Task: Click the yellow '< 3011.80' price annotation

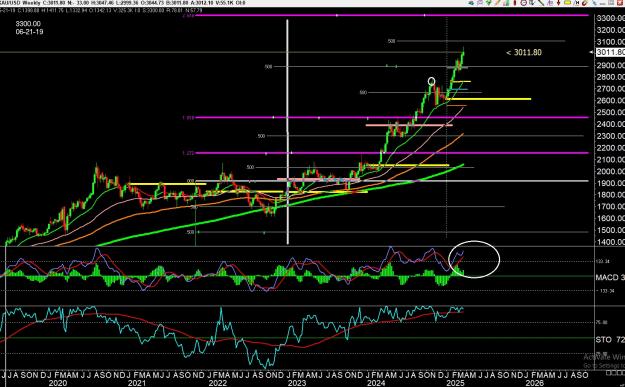Action: tap(524, 52)
